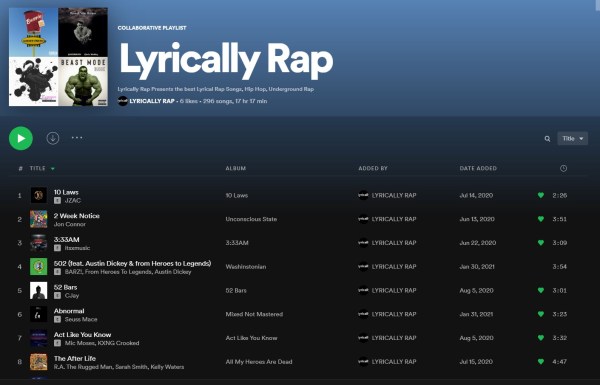
Task: Click the Abnormal song title
Action: click(x=69, y=311)
